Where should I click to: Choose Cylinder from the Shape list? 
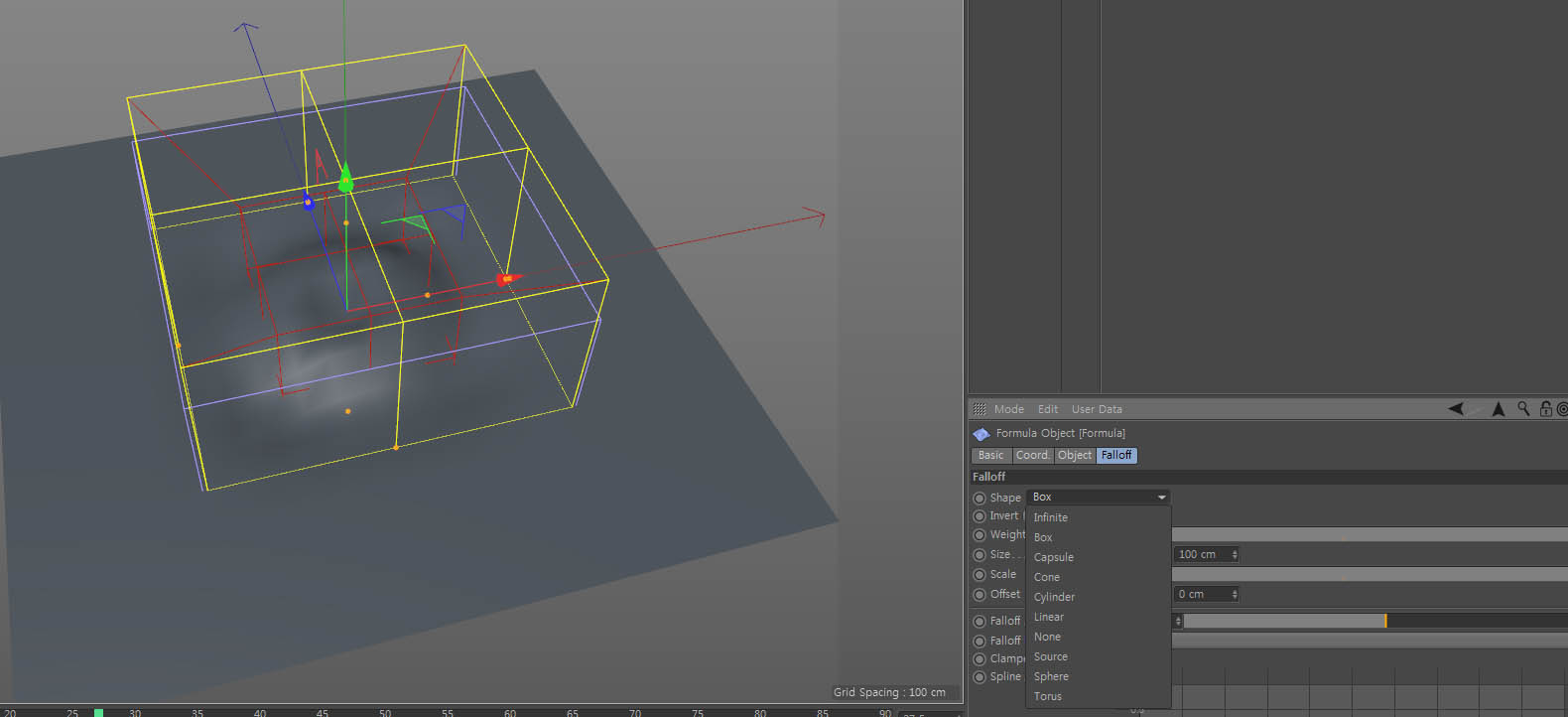point(1099,597)
